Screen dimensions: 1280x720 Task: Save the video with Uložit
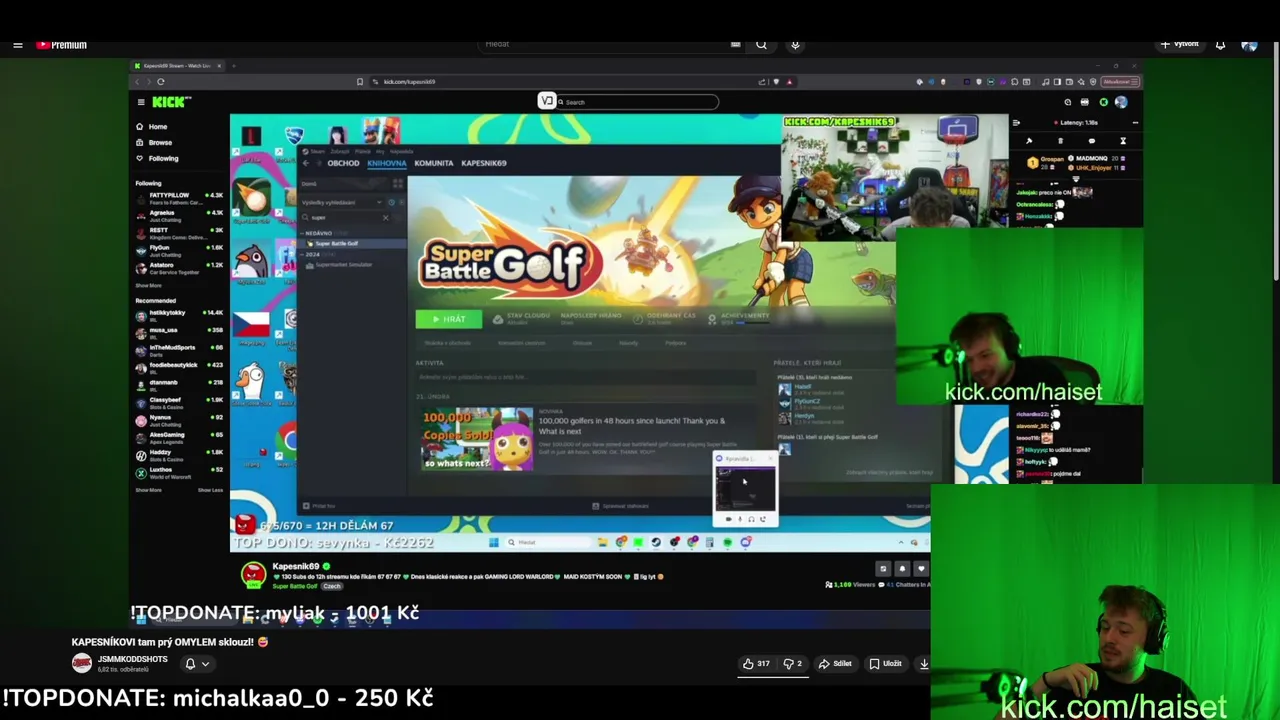pos(885,663)
